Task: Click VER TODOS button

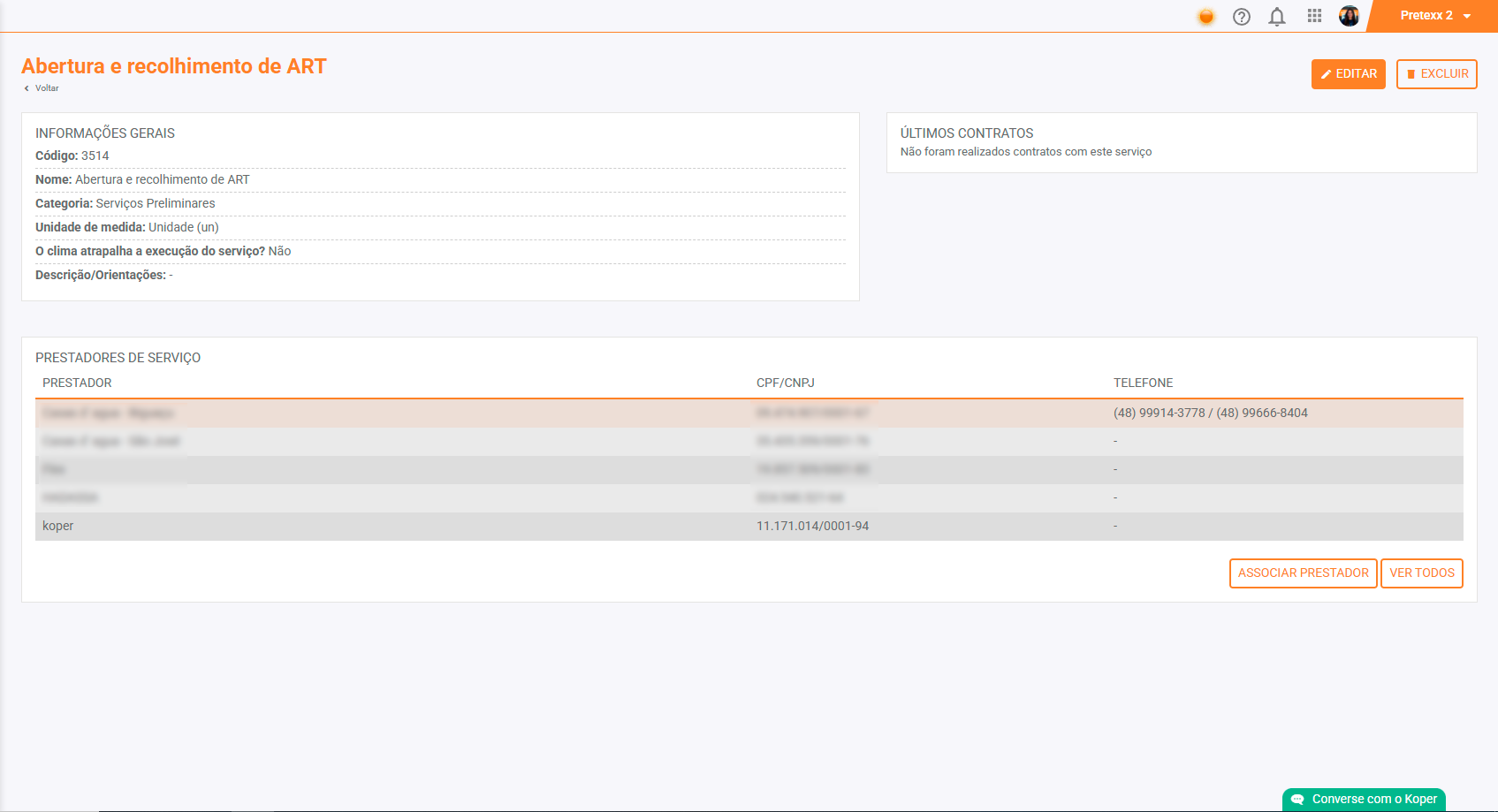Action: 1421,573
